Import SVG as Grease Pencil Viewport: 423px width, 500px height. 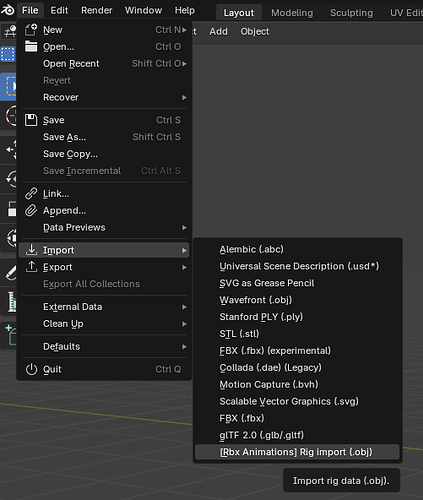point(297,283)
